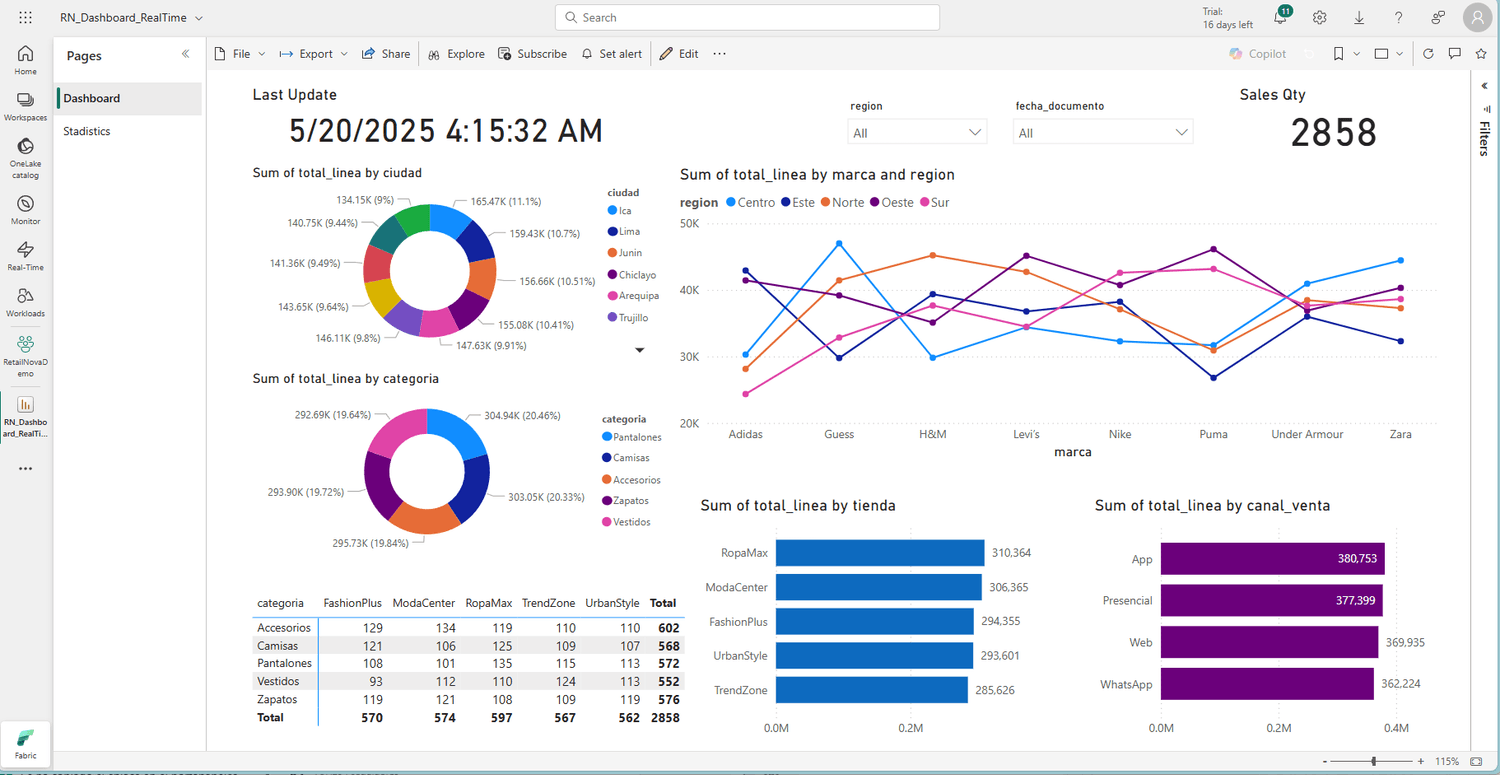Screen dimensions: 1500x775
Task: Refresh visuals using the refresh icon
Action: [x=1428, y=54]
